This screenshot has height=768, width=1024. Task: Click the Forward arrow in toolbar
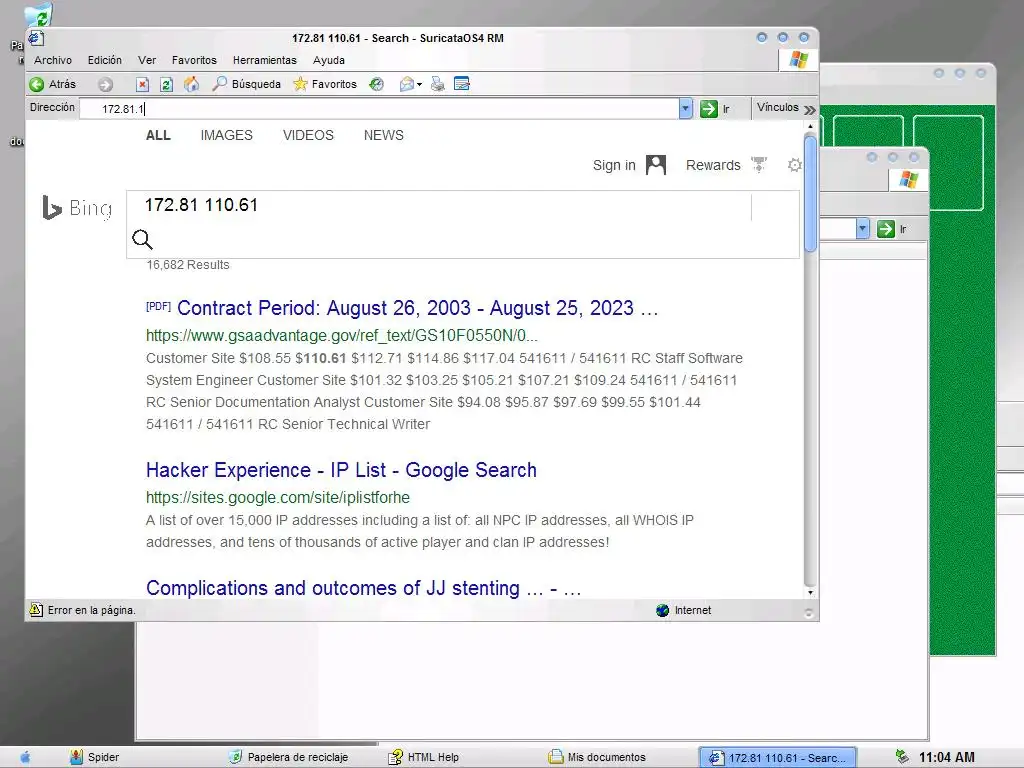105,84
